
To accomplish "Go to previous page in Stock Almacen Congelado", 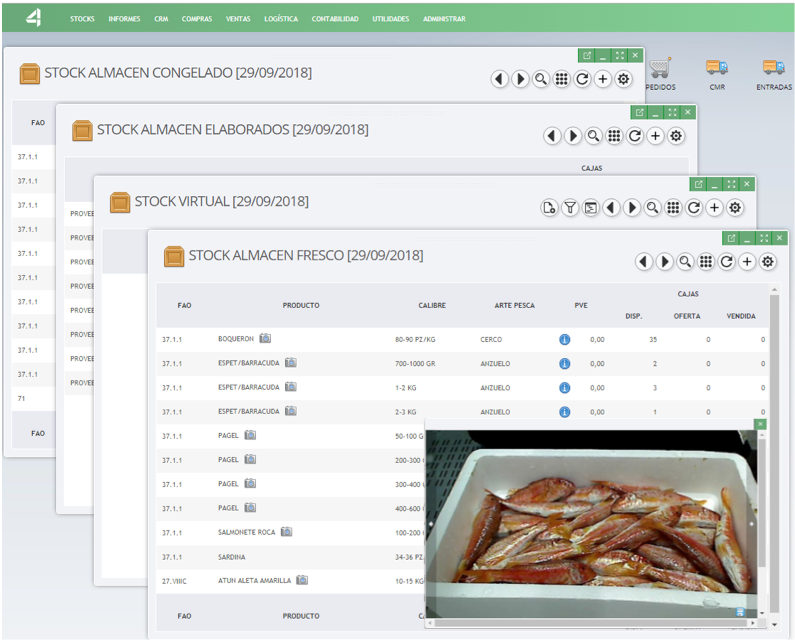I will click(x=499, y=79).
